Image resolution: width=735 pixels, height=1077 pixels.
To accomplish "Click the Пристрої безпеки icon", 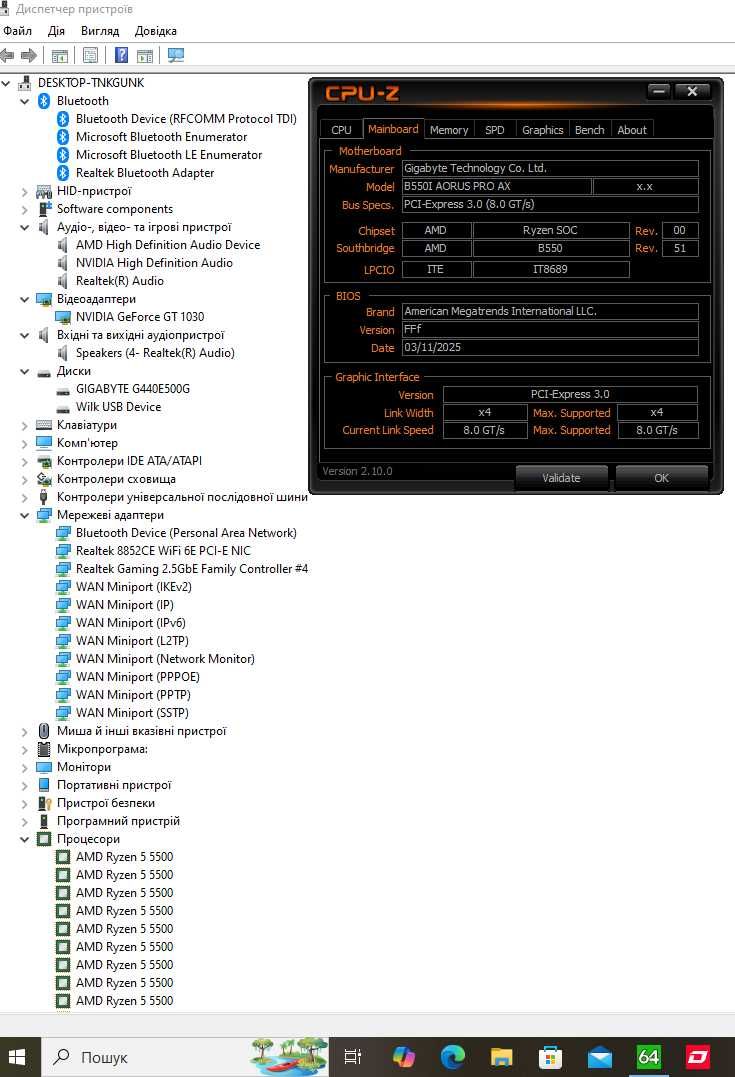I will pos(44,803).
